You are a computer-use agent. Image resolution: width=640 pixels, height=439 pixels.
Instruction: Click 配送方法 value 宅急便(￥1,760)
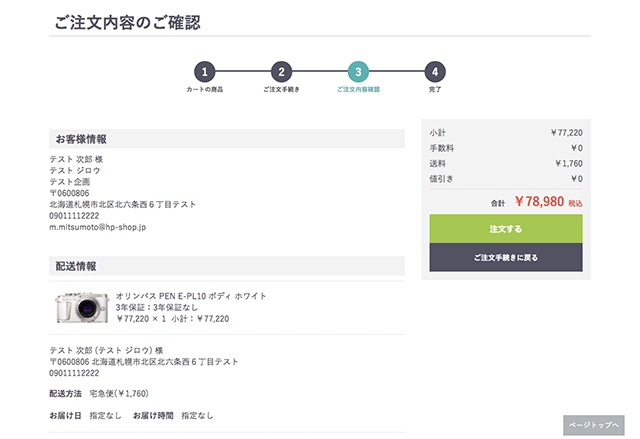119,394
